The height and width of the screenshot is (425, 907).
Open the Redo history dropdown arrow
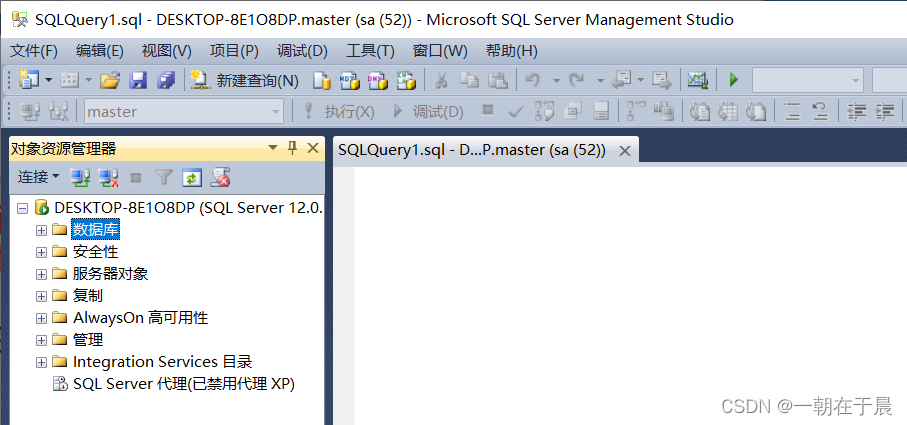(600, 81)
